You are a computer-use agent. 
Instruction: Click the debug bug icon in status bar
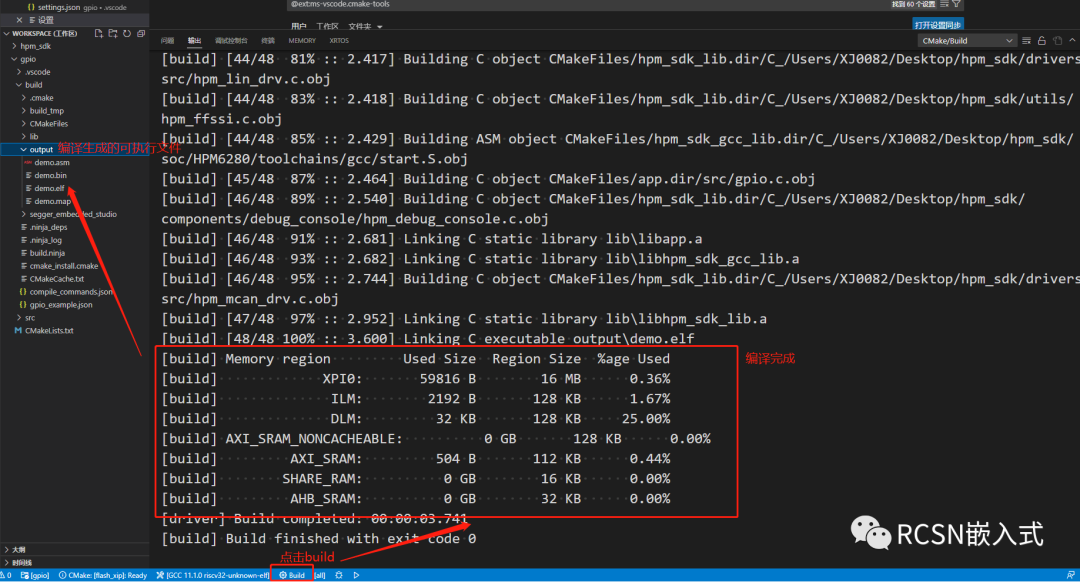click(339, 575)
